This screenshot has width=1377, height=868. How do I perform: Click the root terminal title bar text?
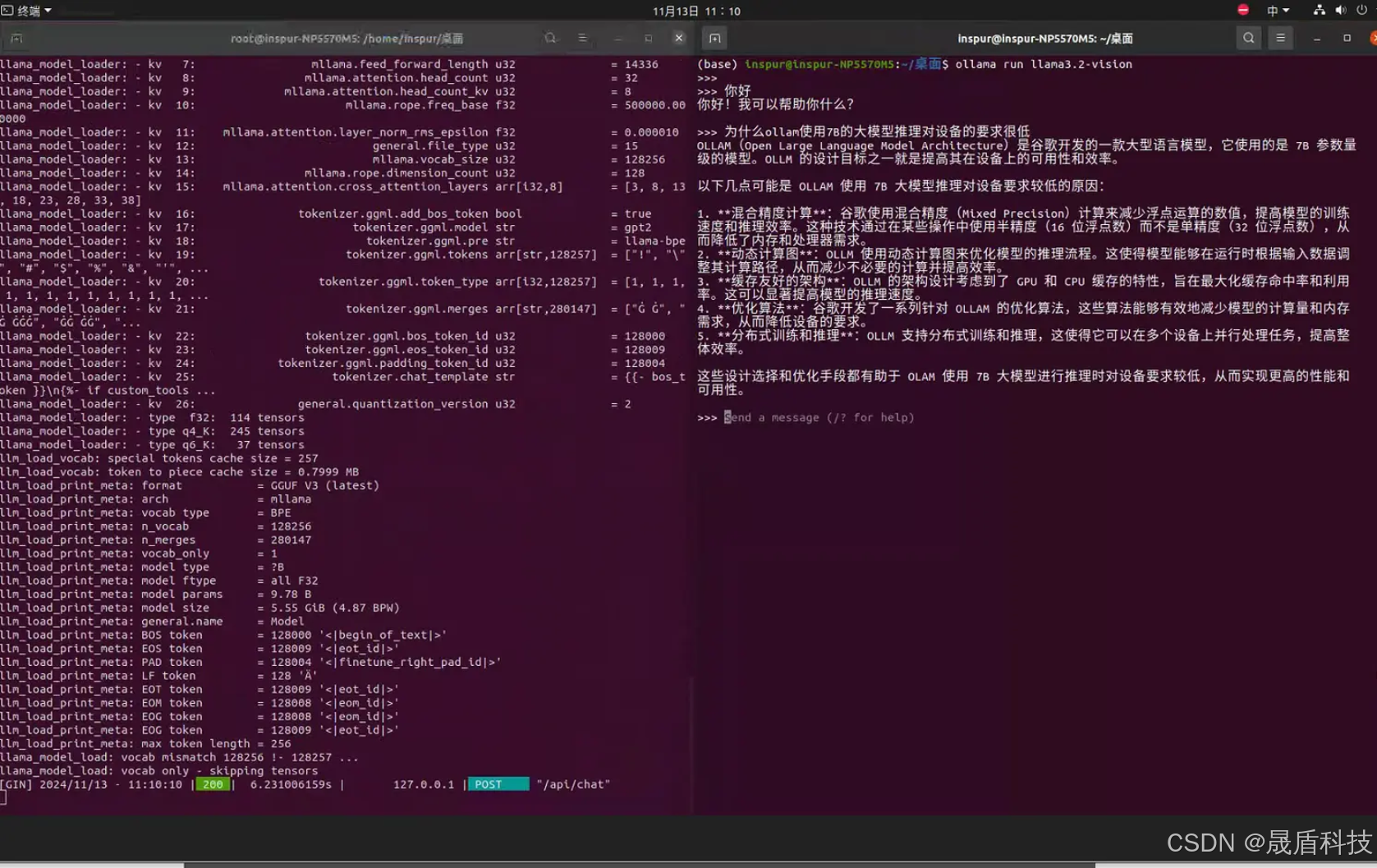[347, 39]
